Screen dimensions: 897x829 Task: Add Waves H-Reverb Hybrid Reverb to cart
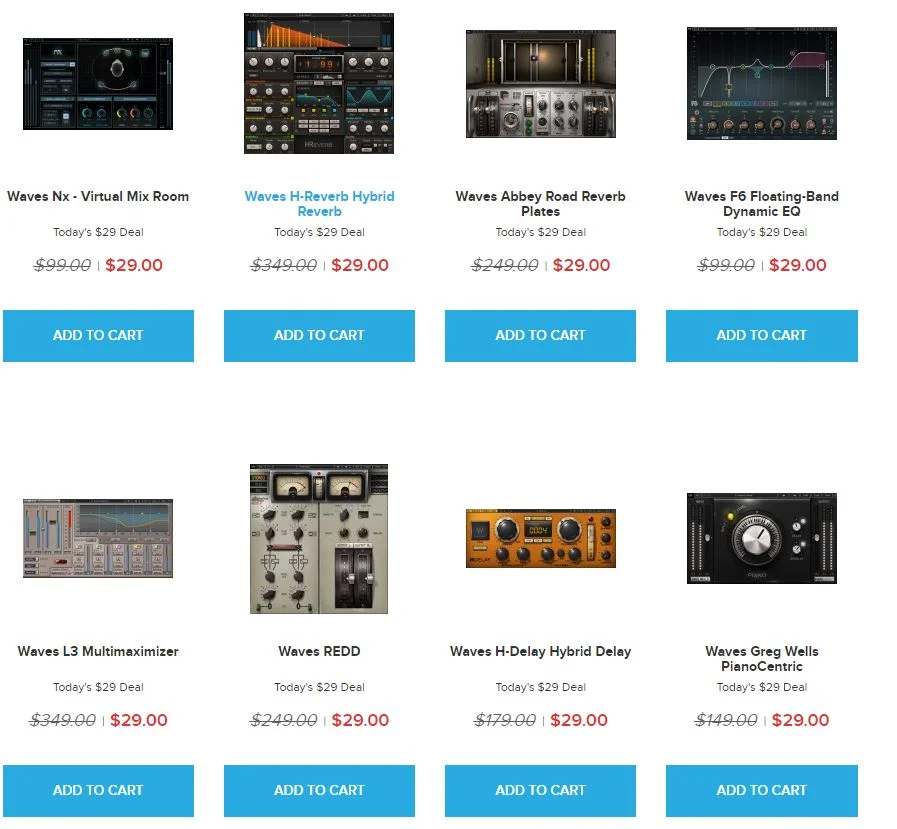point(319,336)
